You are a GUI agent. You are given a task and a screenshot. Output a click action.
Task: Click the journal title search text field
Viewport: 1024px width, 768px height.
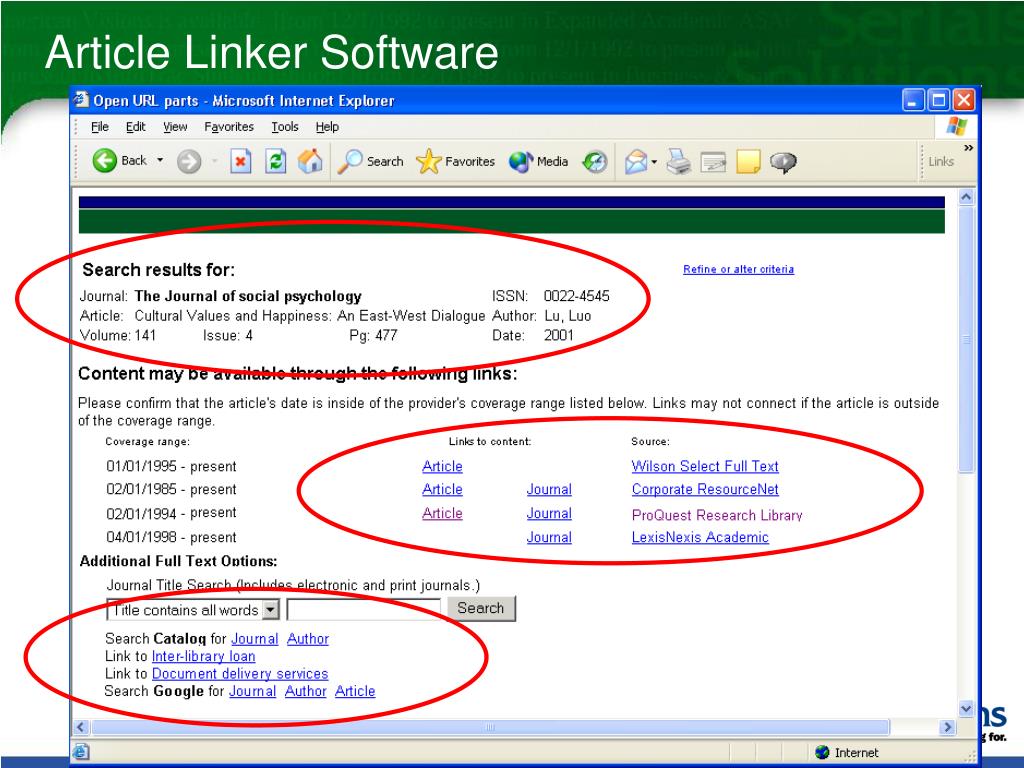[364, 610]
